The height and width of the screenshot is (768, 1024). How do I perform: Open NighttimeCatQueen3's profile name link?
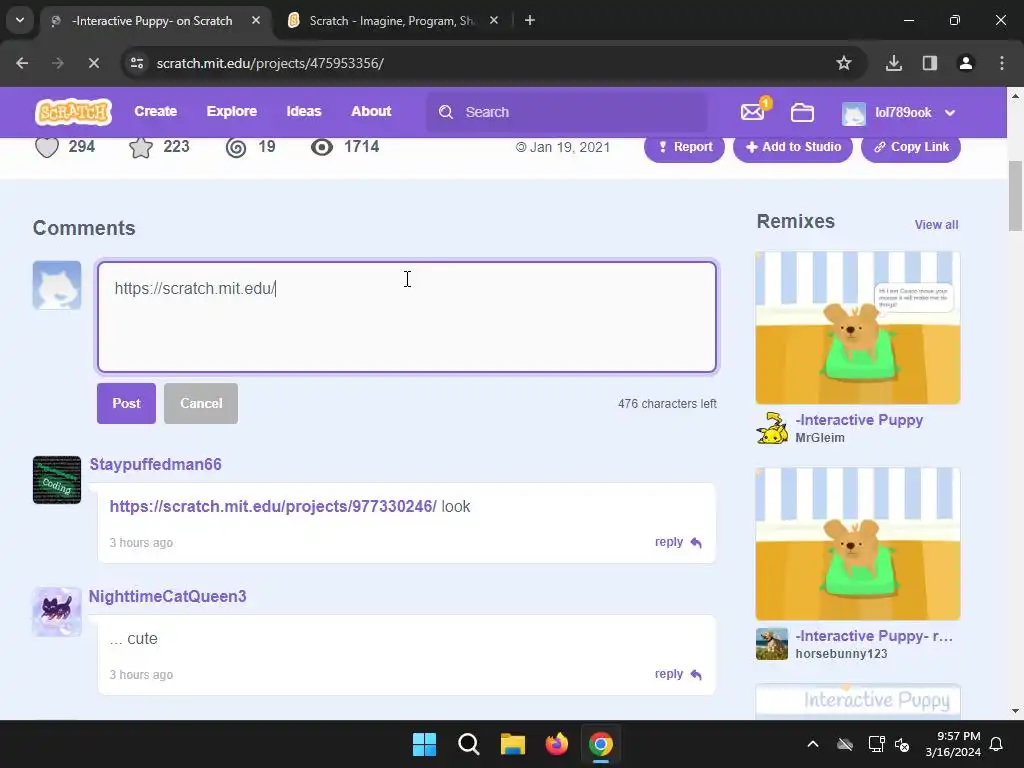coord(167,596)
